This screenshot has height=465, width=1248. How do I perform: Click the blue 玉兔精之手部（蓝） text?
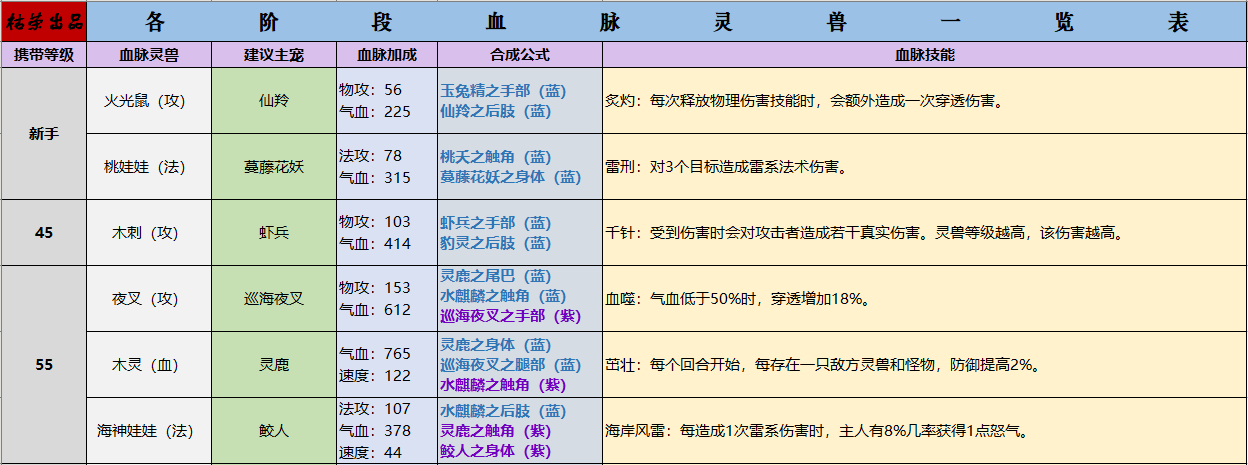pos(503,90)
